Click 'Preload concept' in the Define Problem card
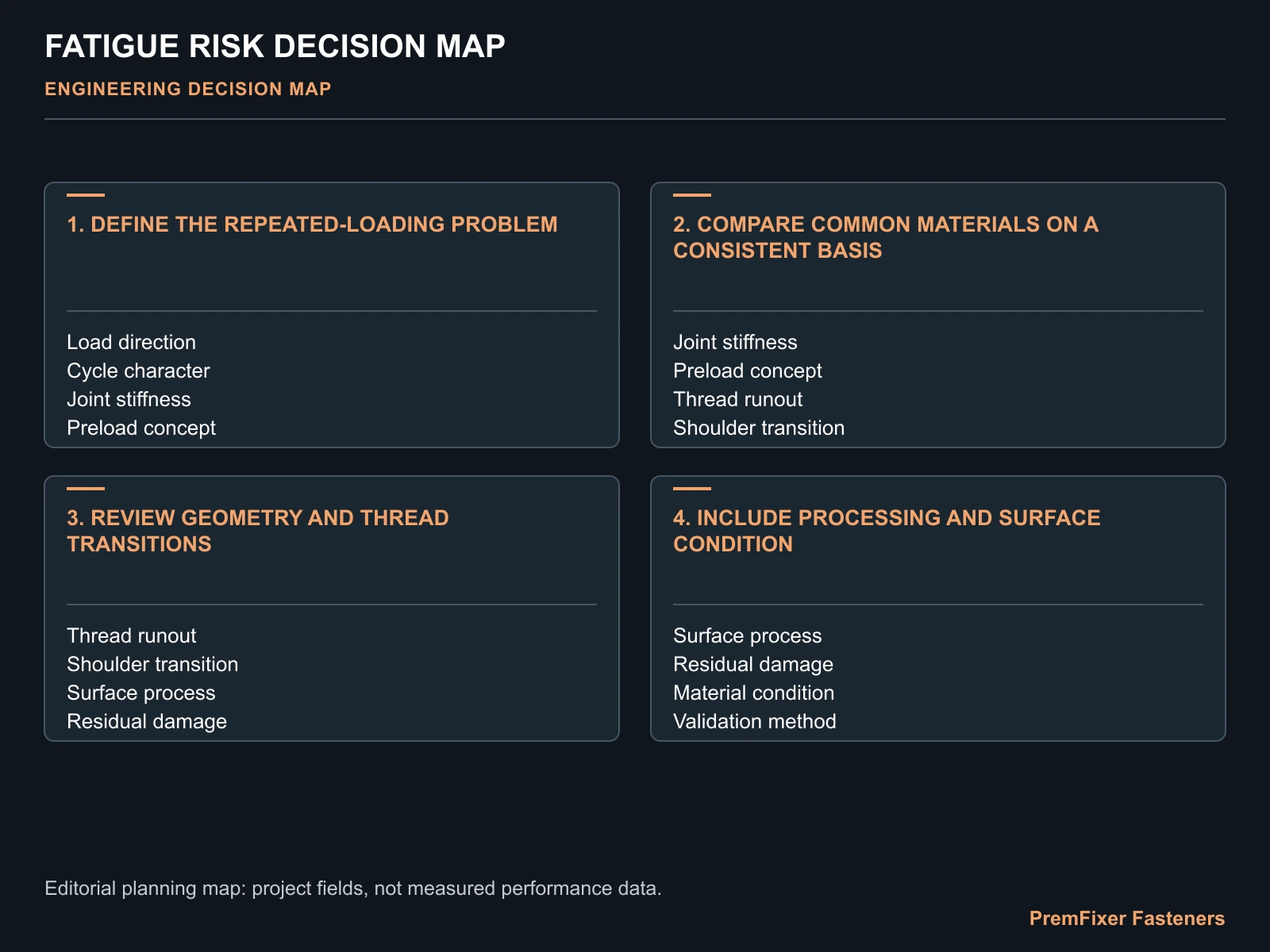Screen dimensions: 1270x952 [141, 428]
